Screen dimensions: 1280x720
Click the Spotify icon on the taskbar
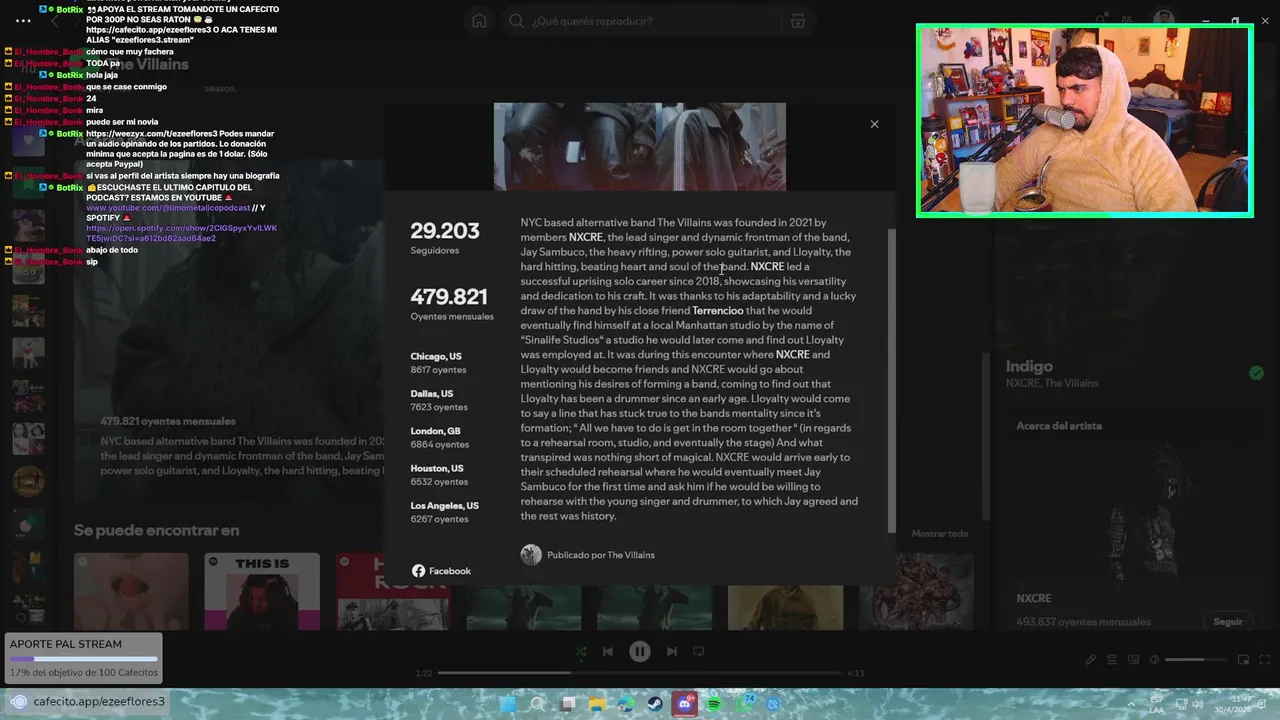tap(714, 705)
